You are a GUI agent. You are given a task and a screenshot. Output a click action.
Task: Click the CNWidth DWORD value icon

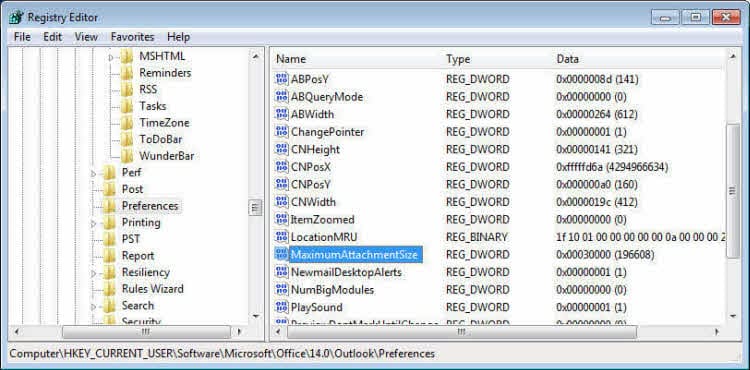coord(282,202)
